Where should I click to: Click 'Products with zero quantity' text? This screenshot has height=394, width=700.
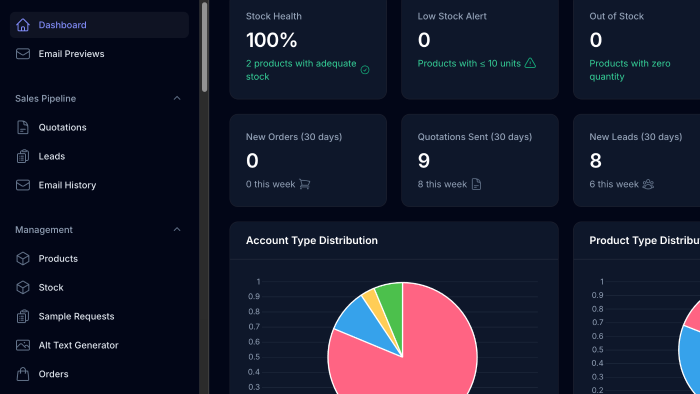[629, 70]
